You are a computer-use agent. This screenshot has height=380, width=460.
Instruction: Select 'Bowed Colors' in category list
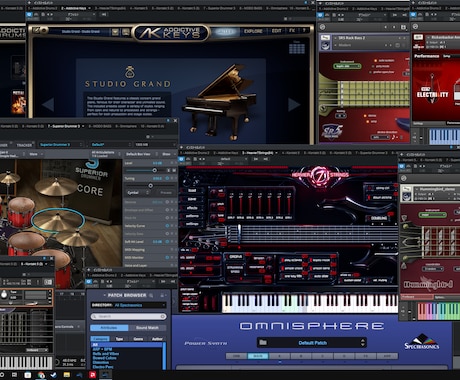pyautogui.click(x=105, y=358)
